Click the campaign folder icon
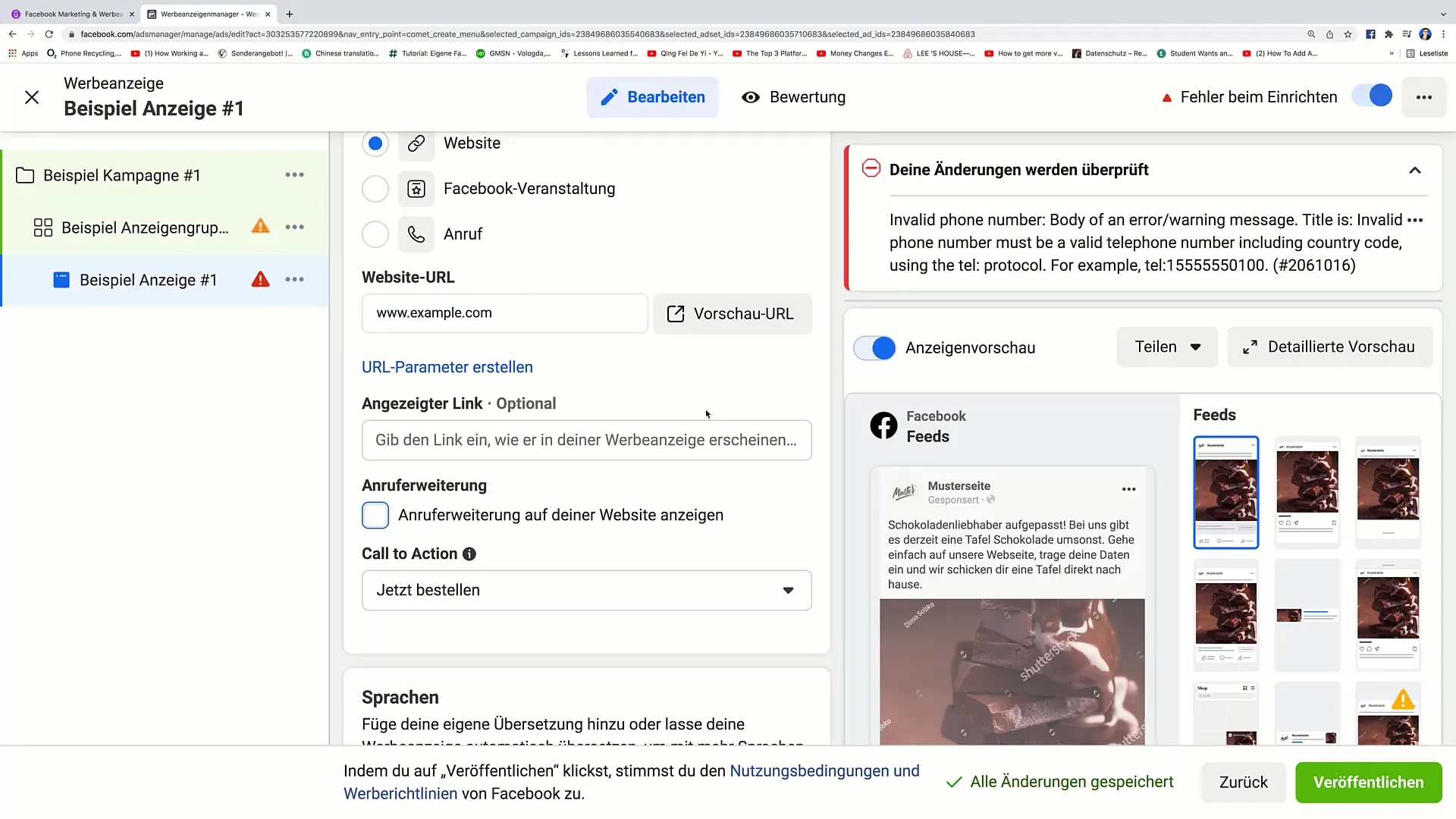1456x819 pixels. [x=25, y=176]
